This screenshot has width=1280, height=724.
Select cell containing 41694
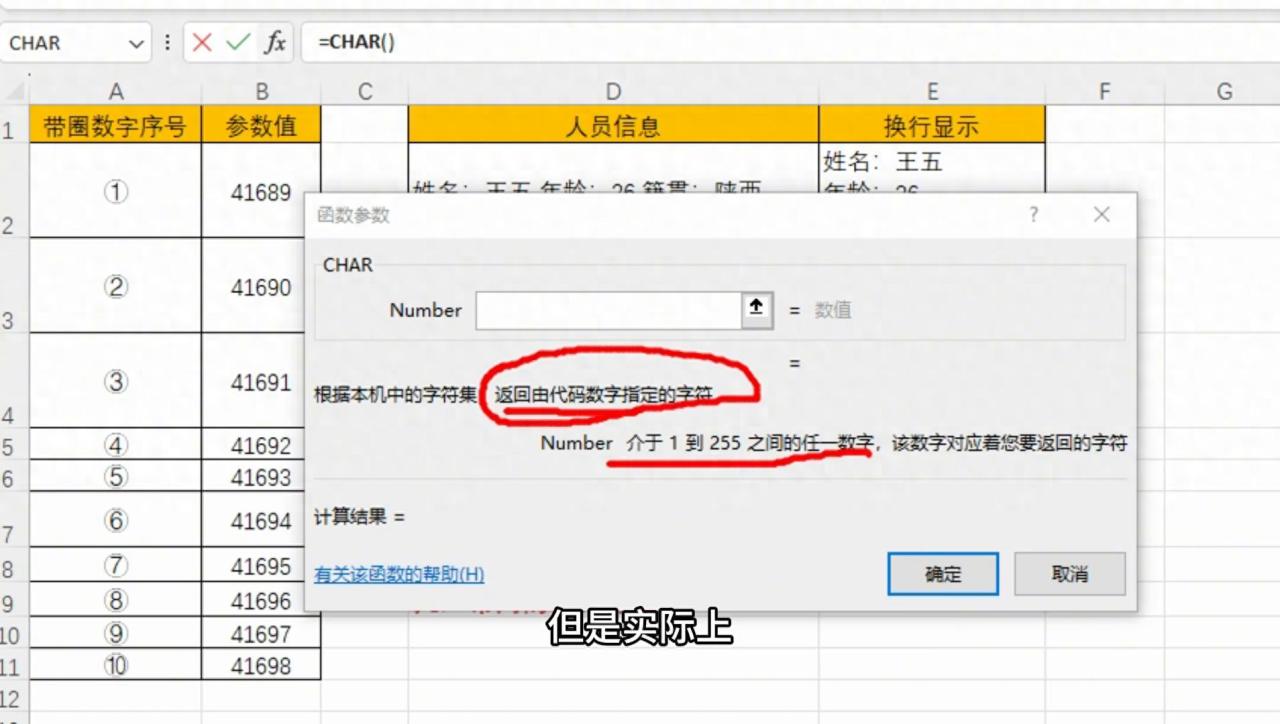click(x=262, y=520)
